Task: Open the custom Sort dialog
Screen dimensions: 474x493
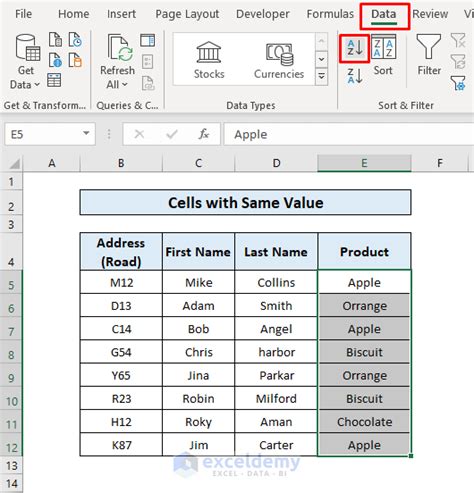Action: tap(383, 55)
